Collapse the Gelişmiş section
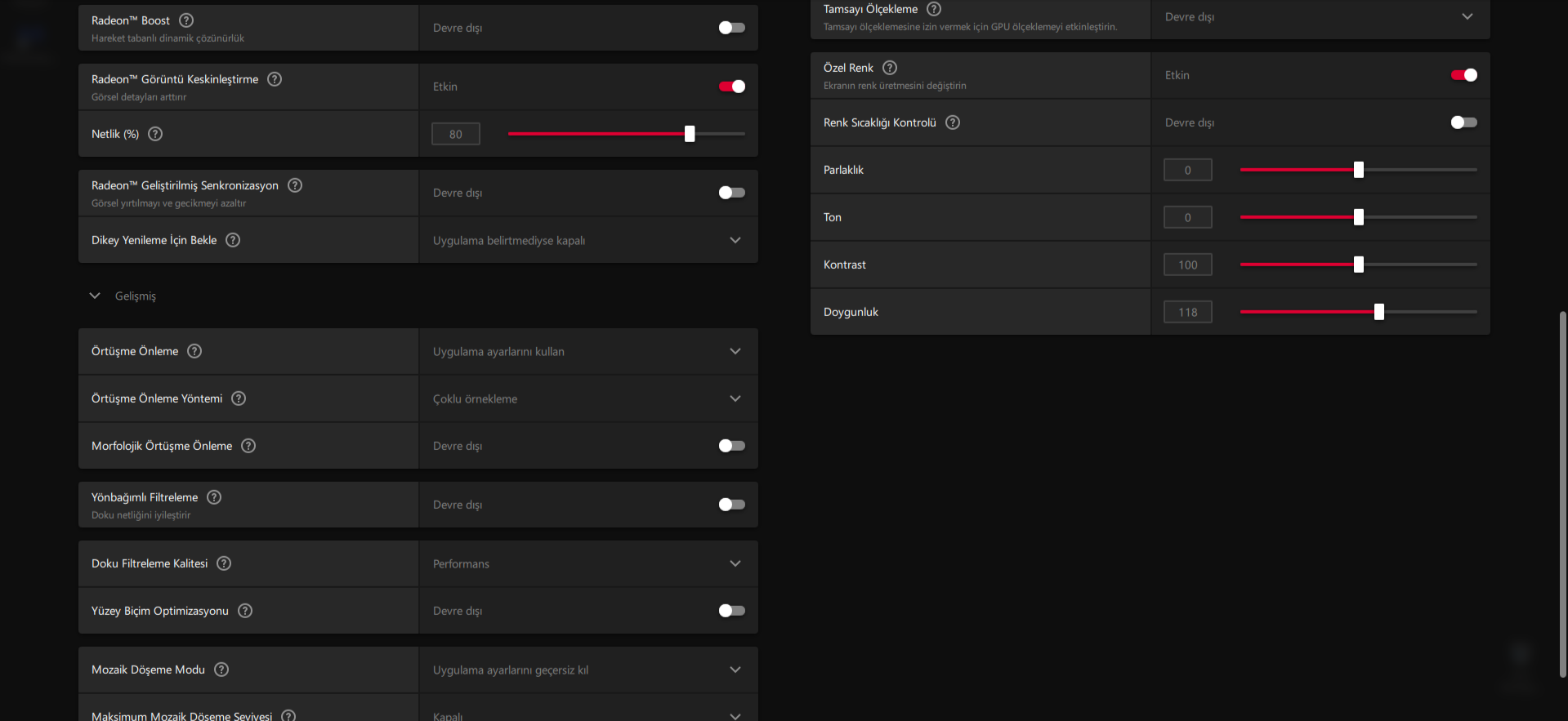The height and width of the screenshot is (721, 1568). (x=95, y=296)
